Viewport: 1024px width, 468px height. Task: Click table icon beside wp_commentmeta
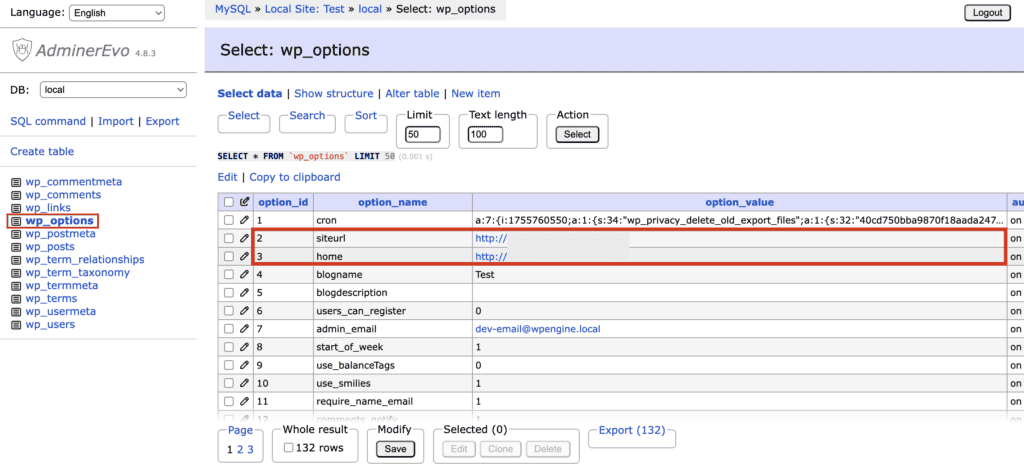click(x=16, y=182)
